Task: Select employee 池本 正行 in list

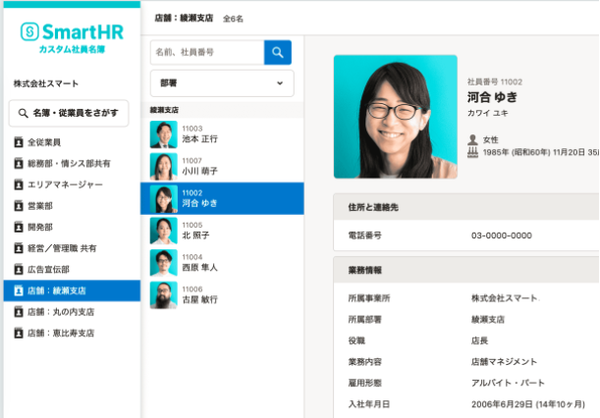Action: (x=222, y=134)
